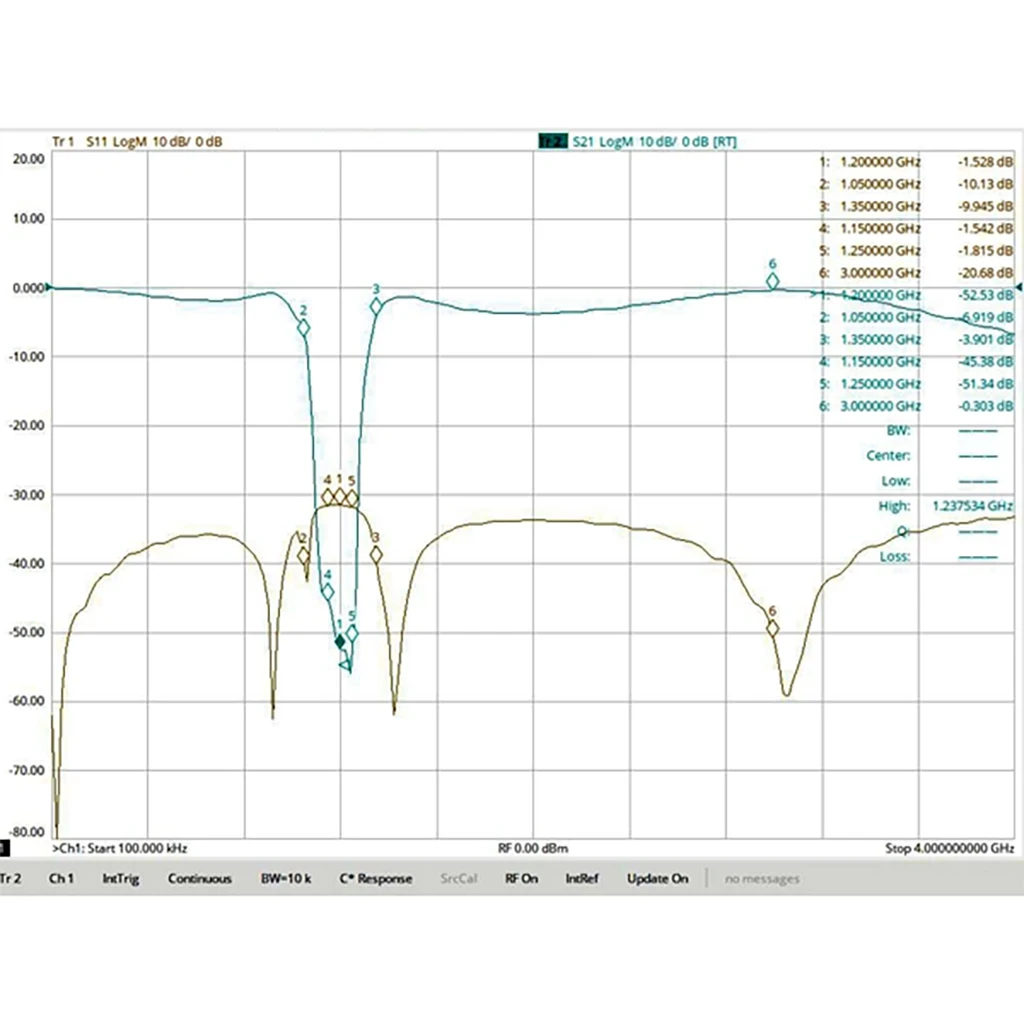
Task: Click marker 4 diamond on the teal trace
Action: tap(327, 591)
